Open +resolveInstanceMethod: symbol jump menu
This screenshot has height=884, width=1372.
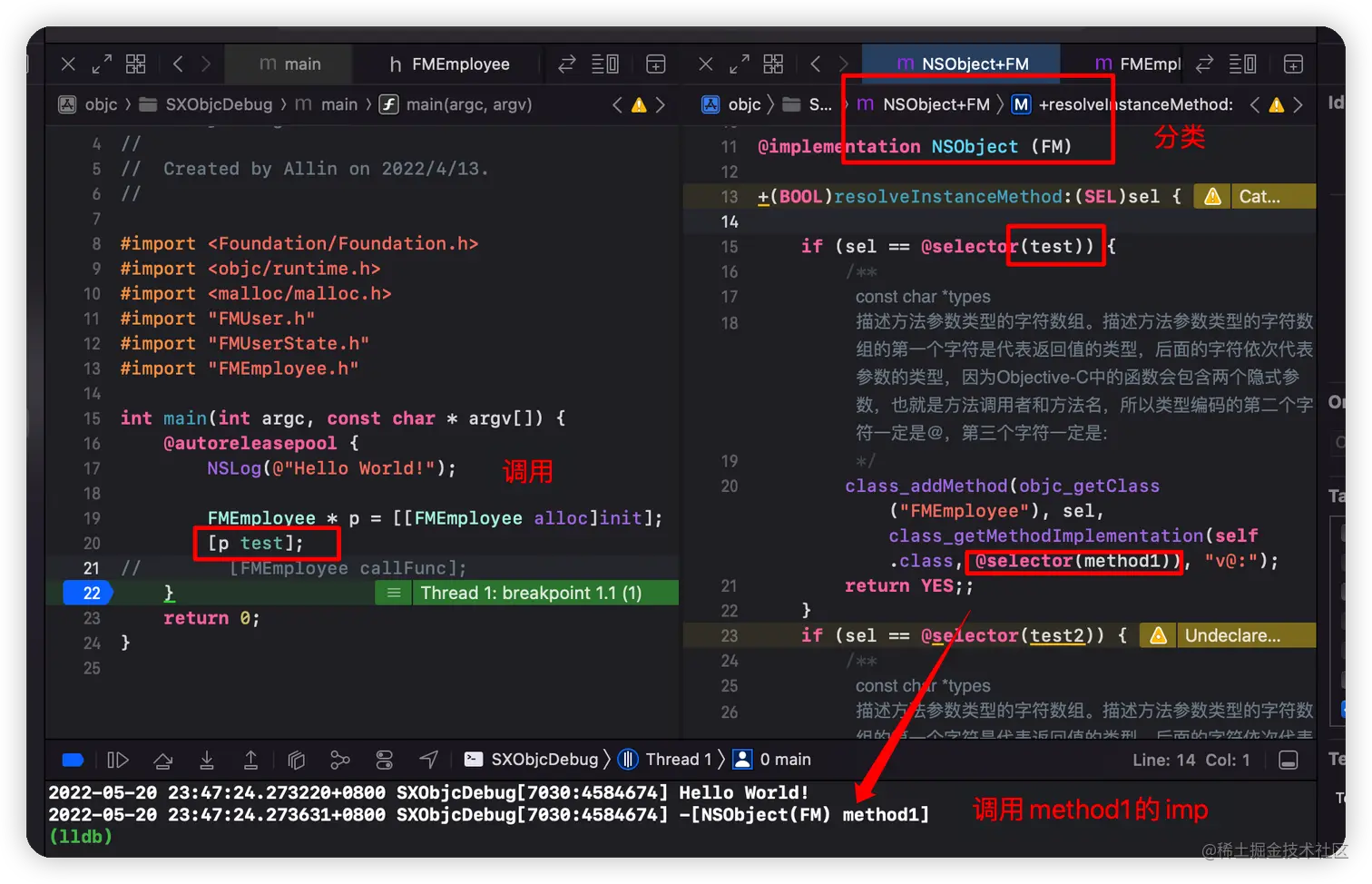pos(1122,104)
